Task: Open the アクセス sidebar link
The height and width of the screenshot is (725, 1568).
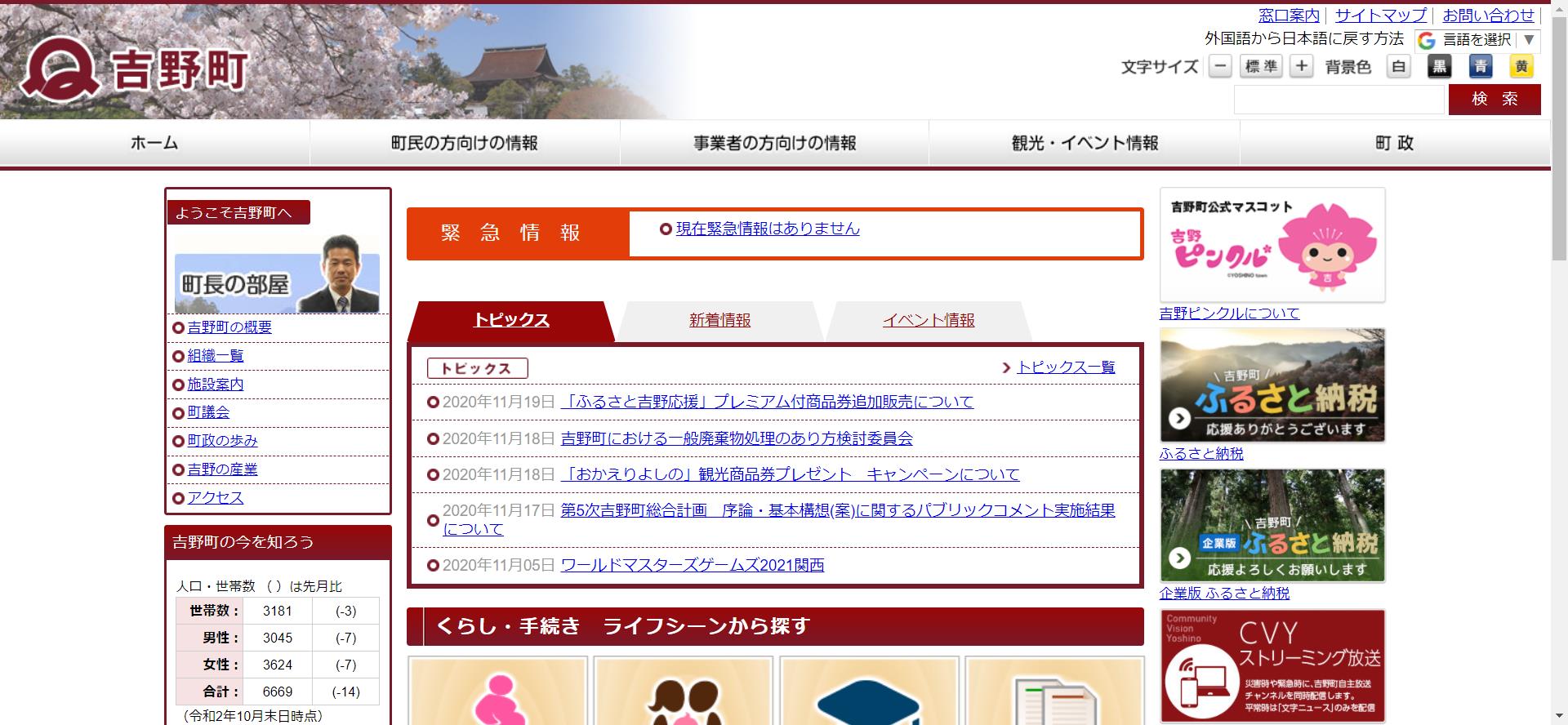Action: (216, 498)
